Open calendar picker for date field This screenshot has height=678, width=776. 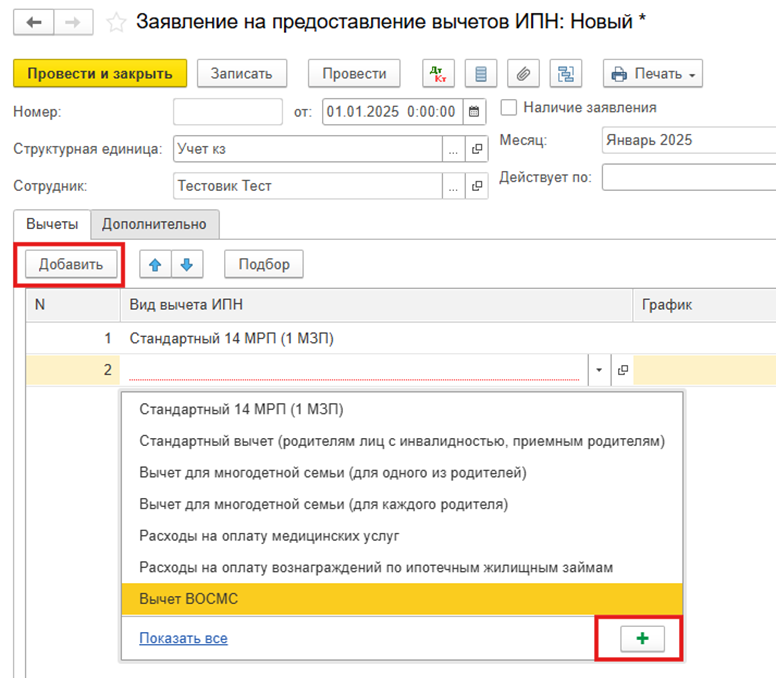pos(474,111)
